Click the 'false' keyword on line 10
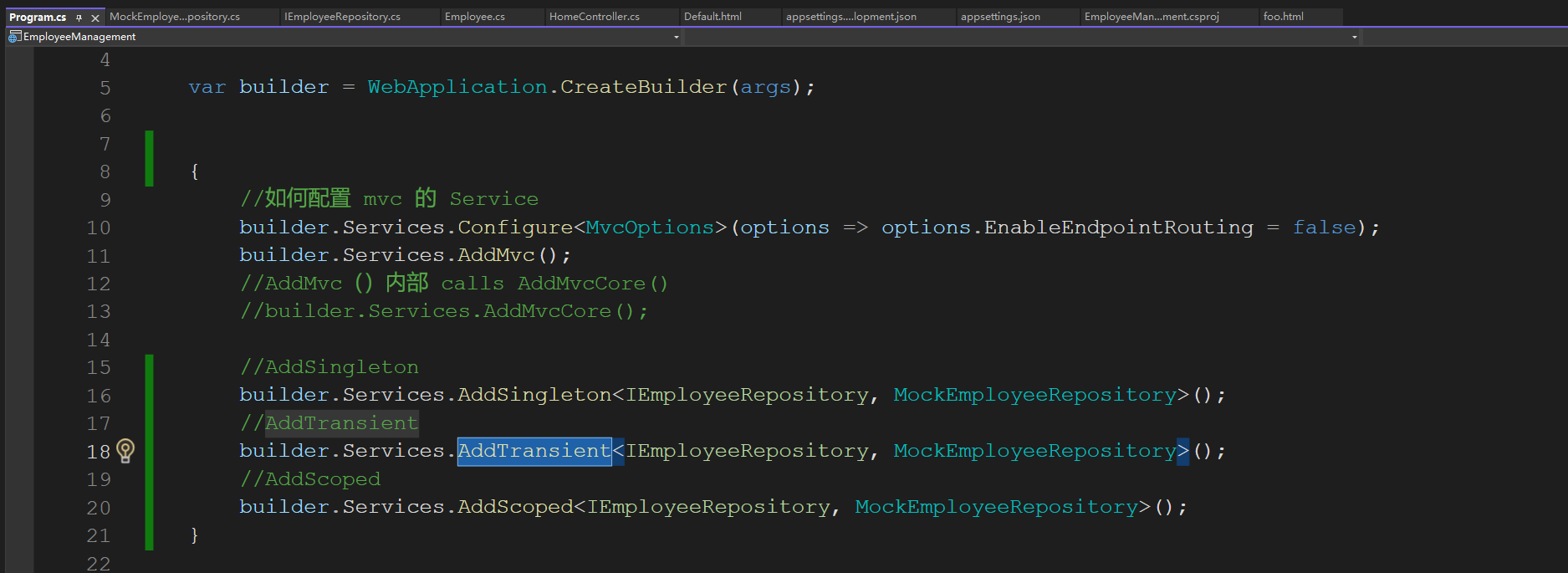The height and width of the screenshot is (573, 1568). [x=1325, y=228]
